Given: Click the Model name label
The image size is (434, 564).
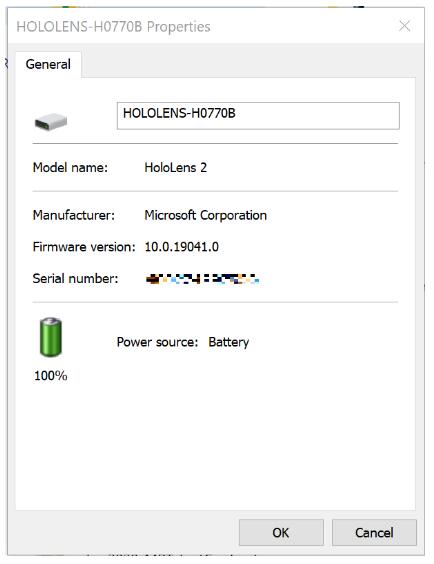Looking at the screenshot, I should point(70,168).
